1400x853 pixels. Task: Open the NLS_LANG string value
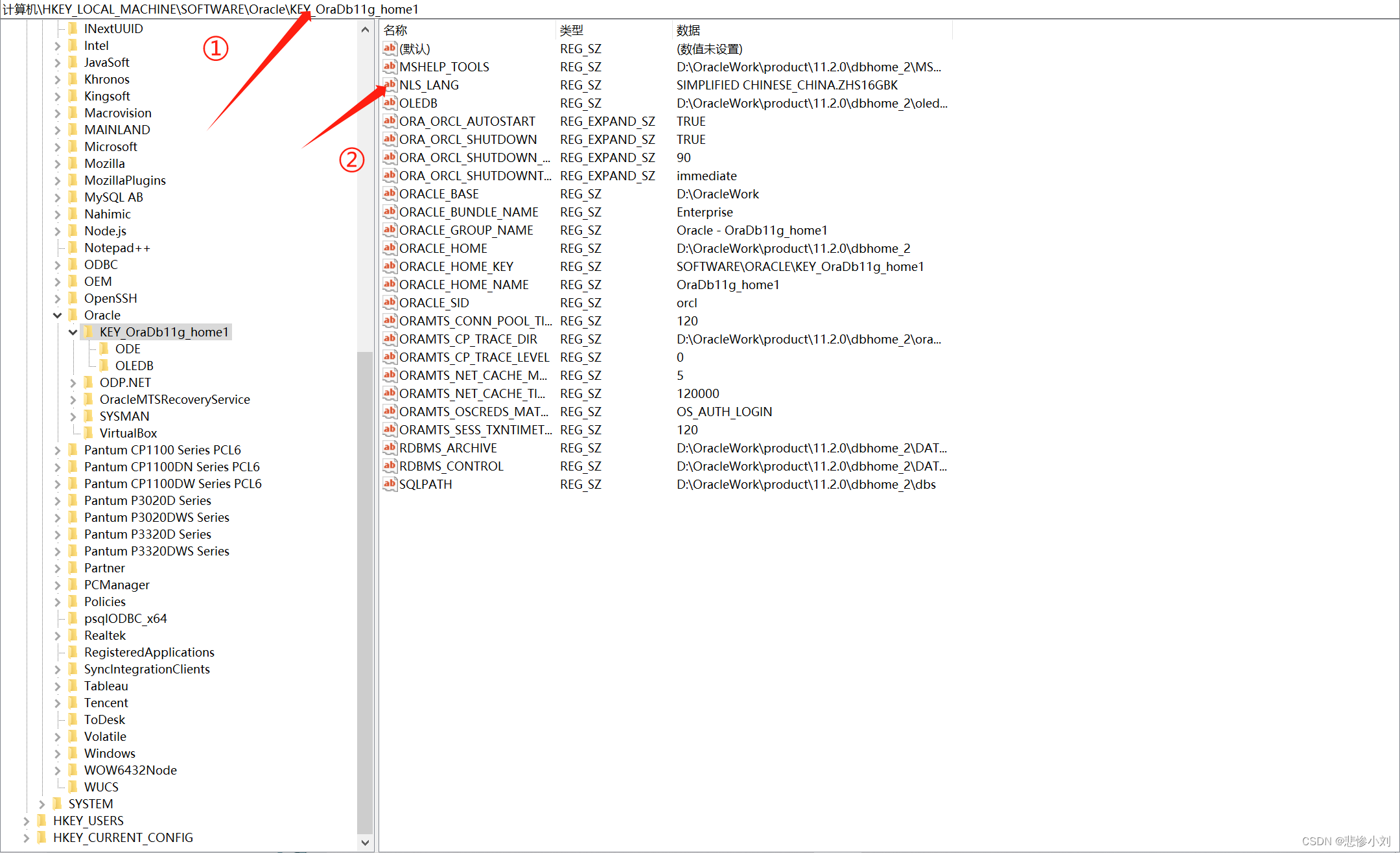coord(428,85)
